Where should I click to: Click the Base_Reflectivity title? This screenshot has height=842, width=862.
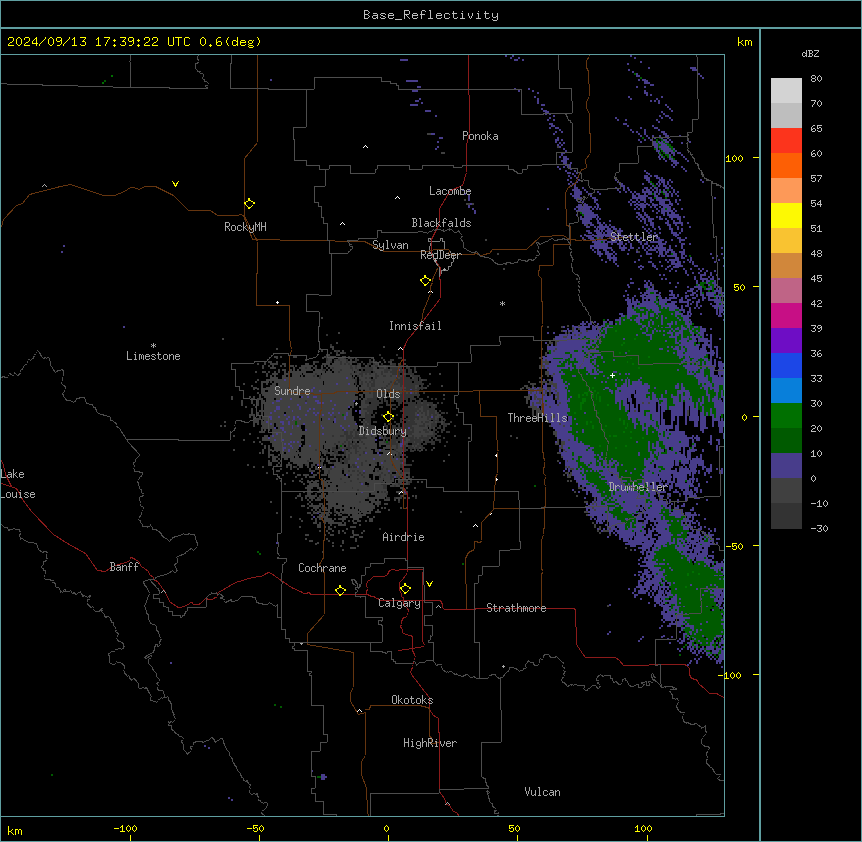pos(431,15)
